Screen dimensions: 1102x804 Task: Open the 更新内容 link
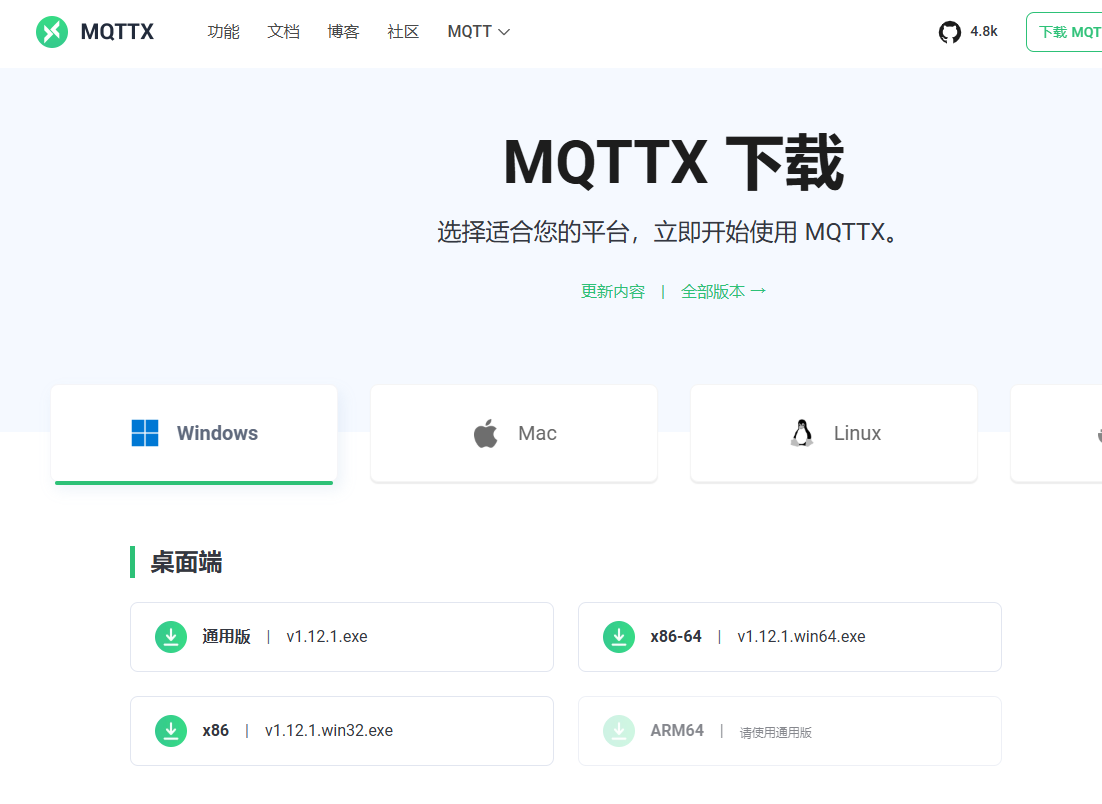pos(613,291)
